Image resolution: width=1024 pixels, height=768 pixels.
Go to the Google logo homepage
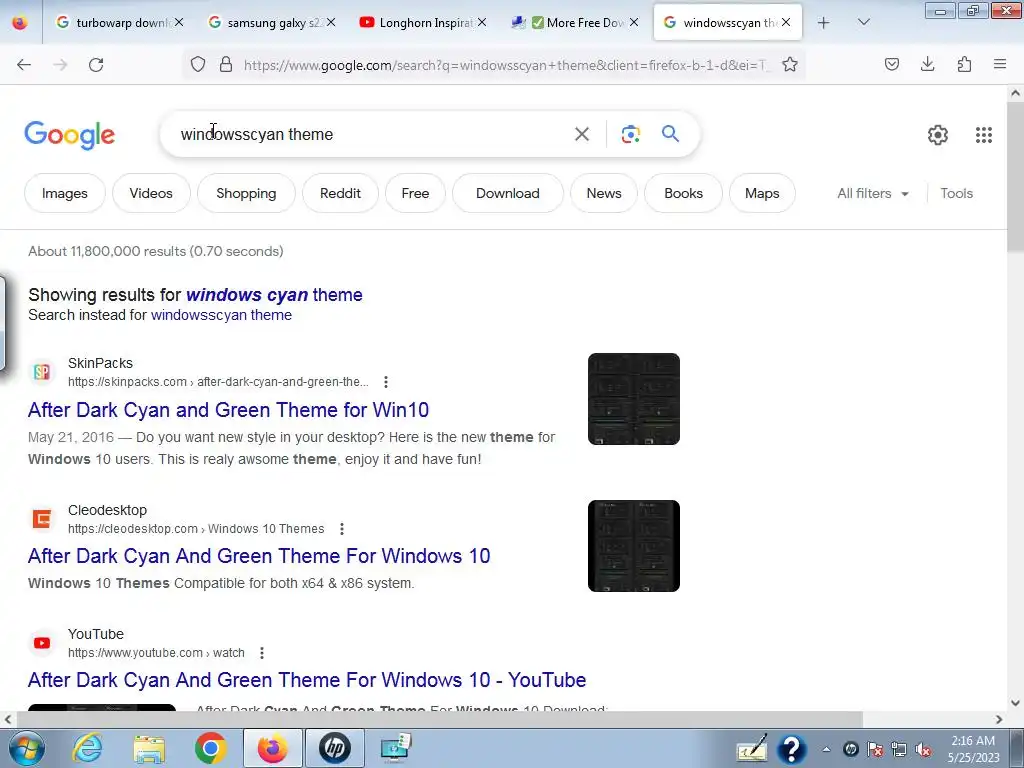point(69,135)
